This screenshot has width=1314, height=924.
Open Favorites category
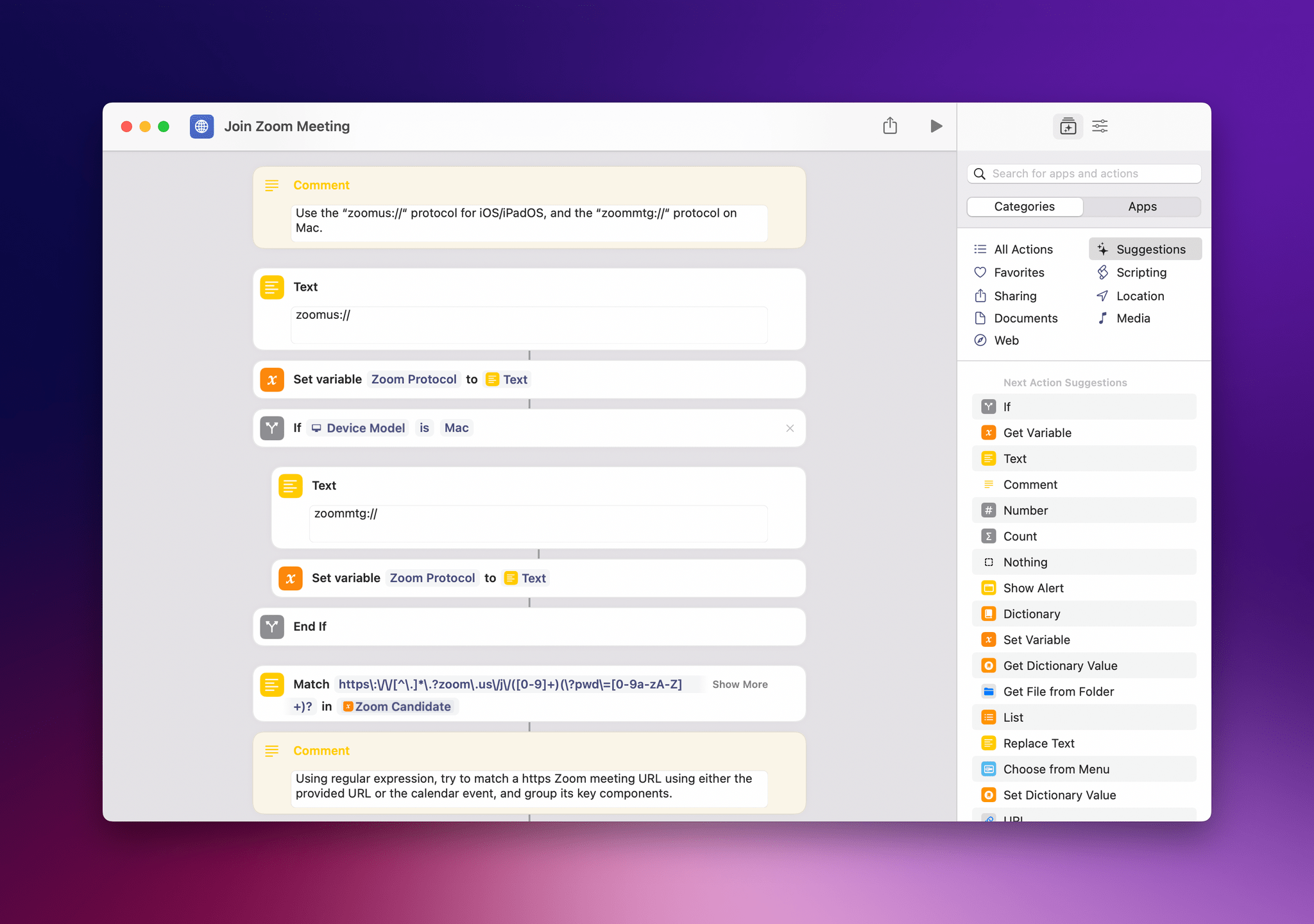point(1019,273)
